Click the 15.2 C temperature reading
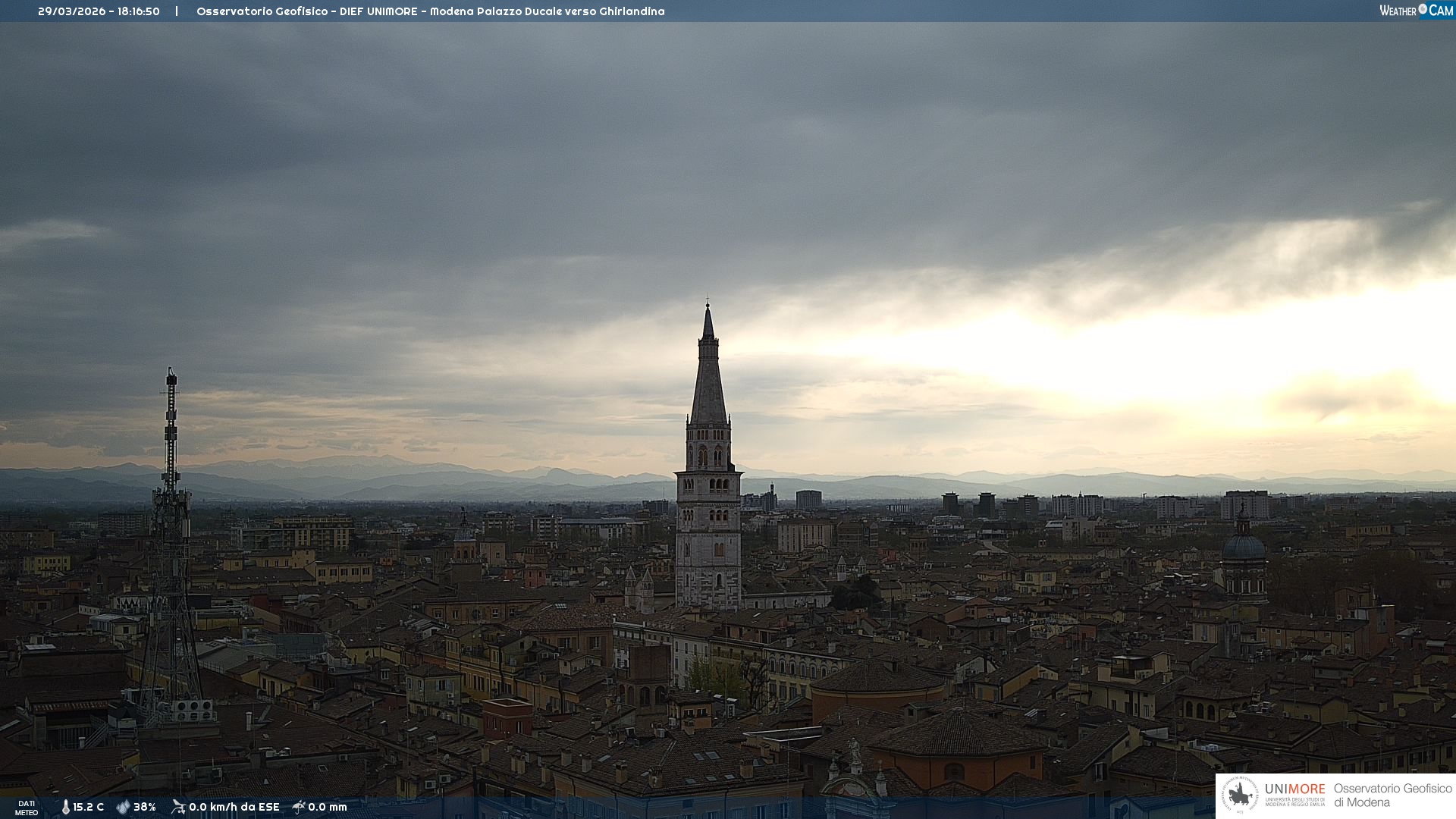 point(88,807)
